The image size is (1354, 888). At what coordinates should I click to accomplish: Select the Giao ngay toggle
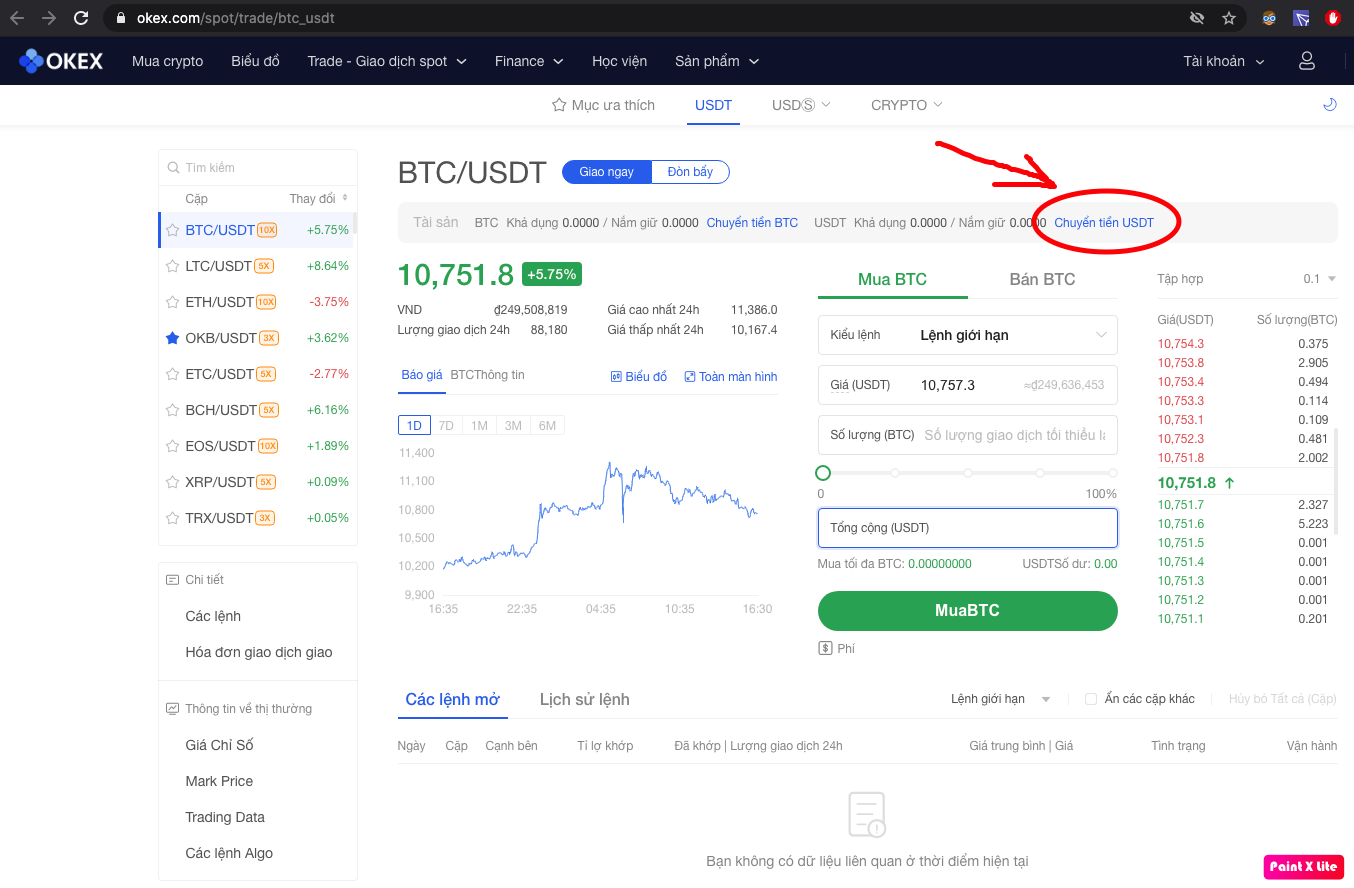(x=607, y=172)
